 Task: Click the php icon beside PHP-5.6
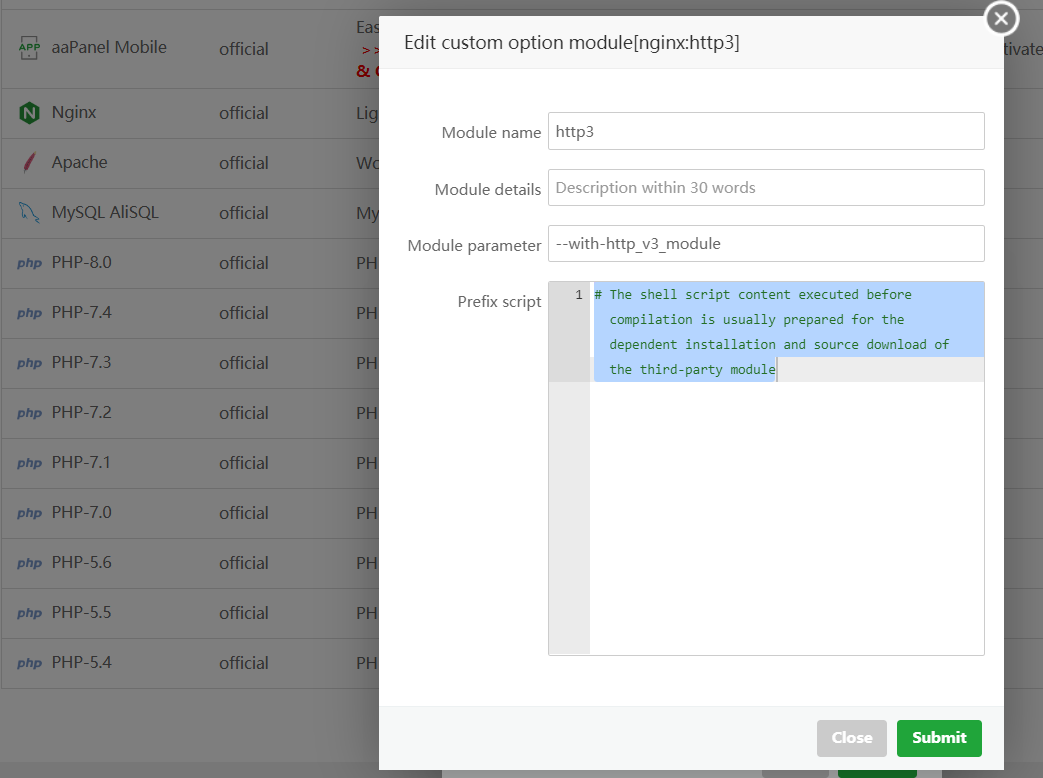pyautogui.click(x=29, y=563)
